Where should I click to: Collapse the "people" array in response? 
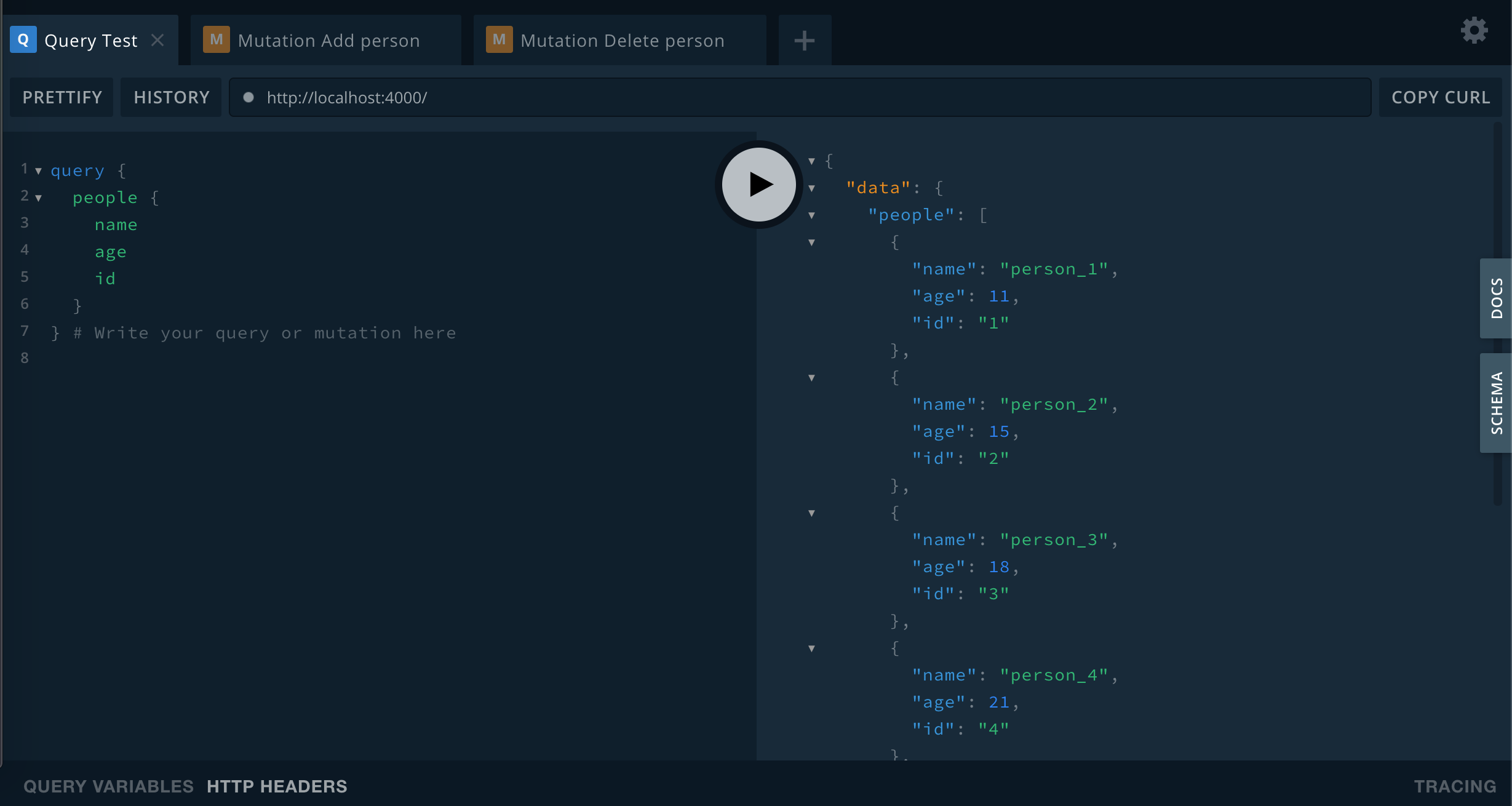coord(811,215)
